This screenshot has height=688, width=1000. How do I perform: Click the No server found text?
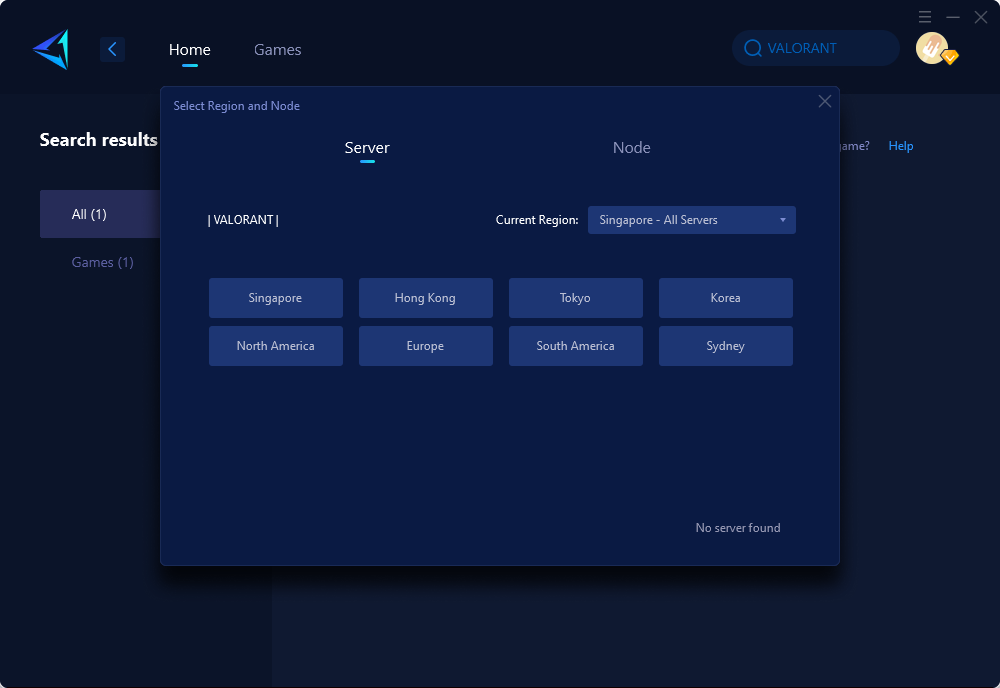[738, 528]
